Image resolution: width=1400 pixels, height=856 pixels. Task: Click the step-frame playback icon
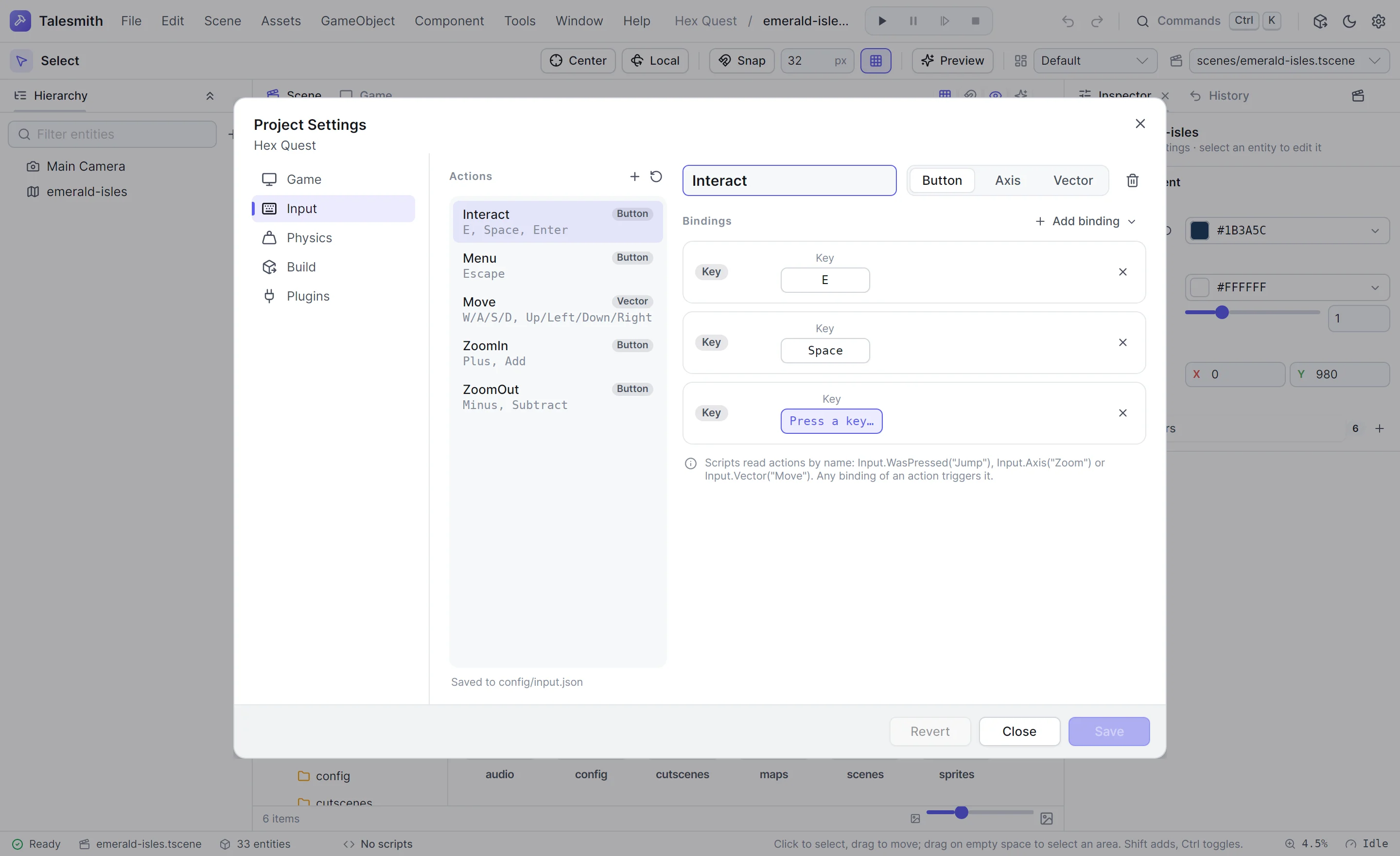click(x=945, y=21)
